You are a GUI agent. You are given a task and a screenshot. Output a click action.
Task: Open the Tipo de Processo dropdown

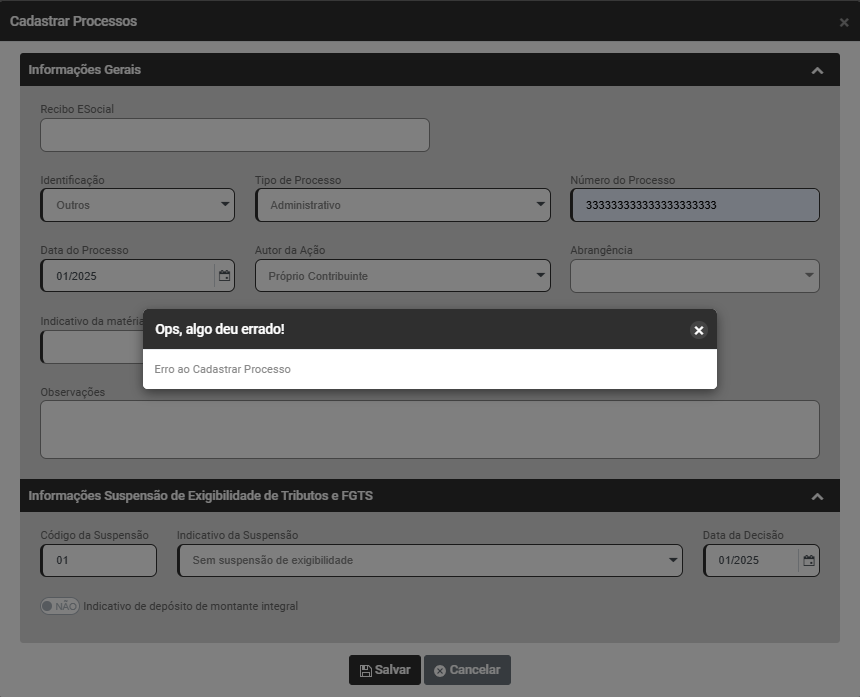tap(402, 205)
